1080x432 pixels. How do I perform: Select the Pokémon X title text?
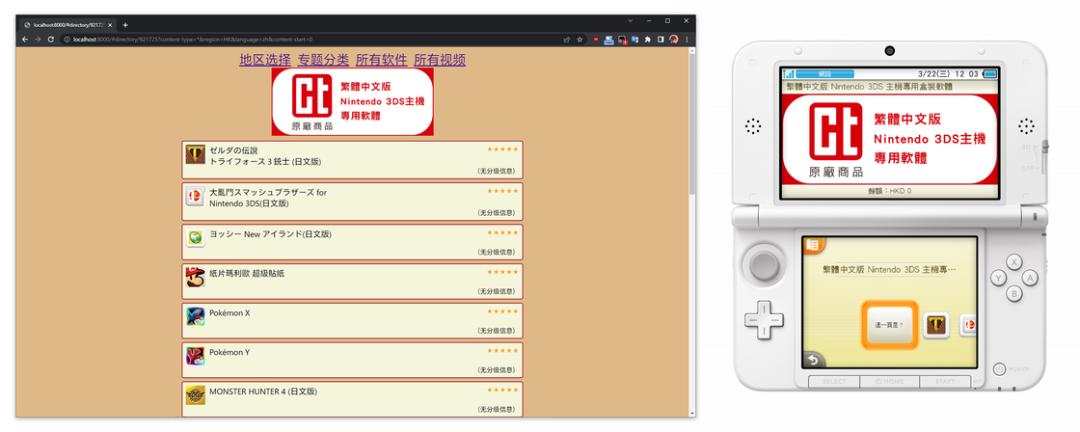tap(229, 313)
